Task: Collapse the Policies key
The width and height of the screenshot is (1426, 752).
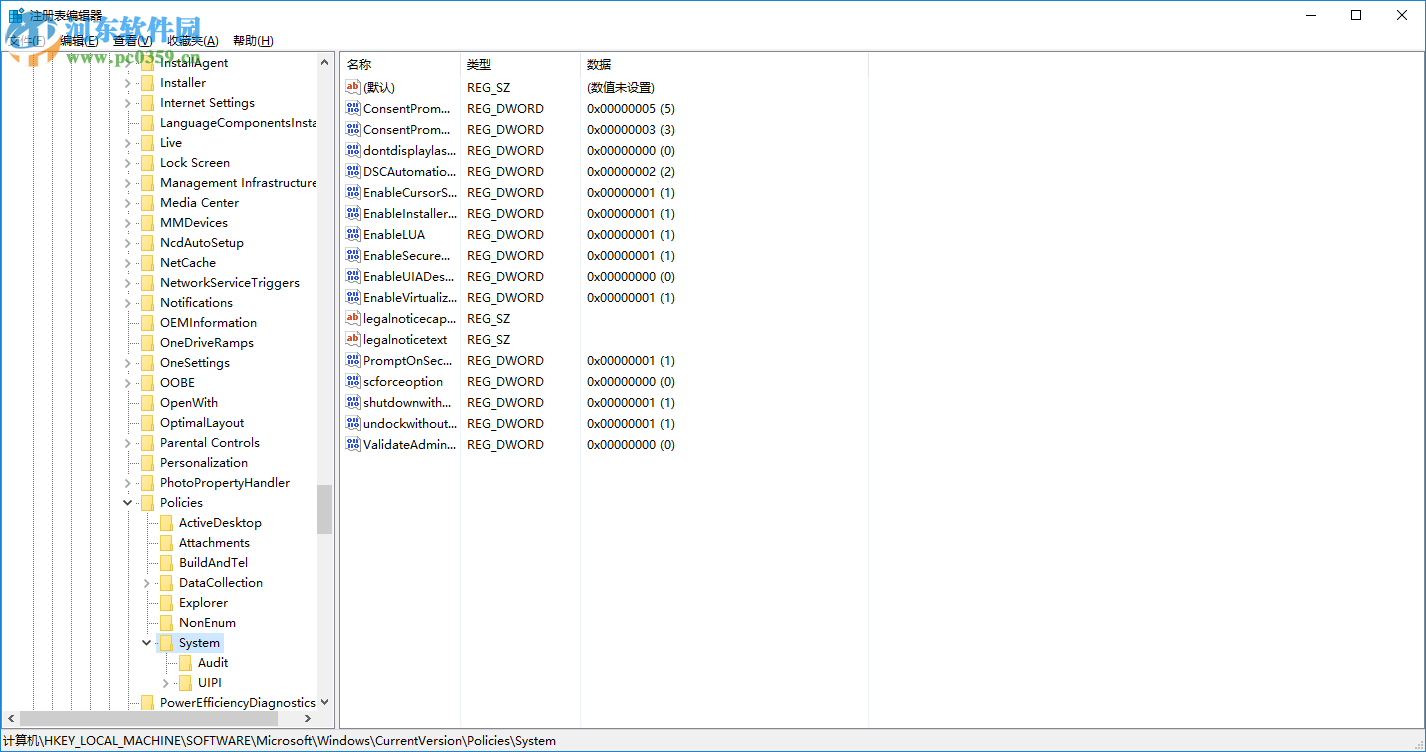Action: (x=126, y=502)
